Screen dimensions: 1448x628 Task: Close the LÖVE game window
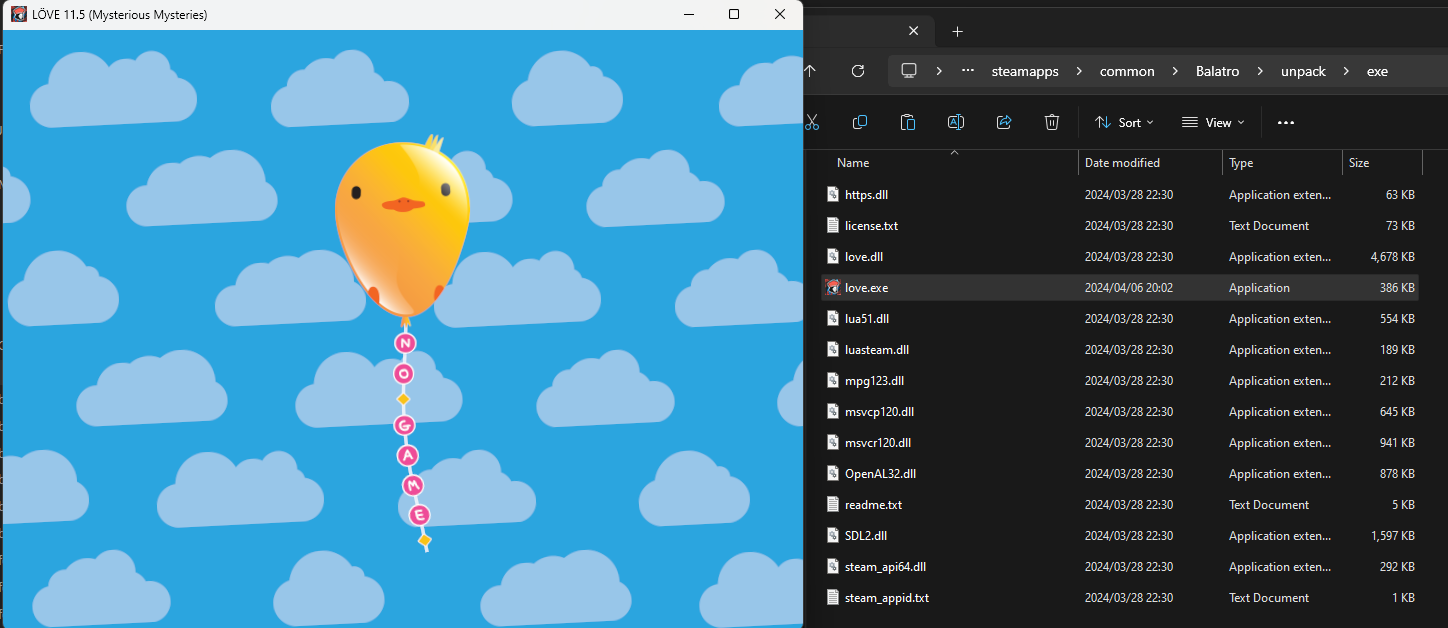(780, 14)
